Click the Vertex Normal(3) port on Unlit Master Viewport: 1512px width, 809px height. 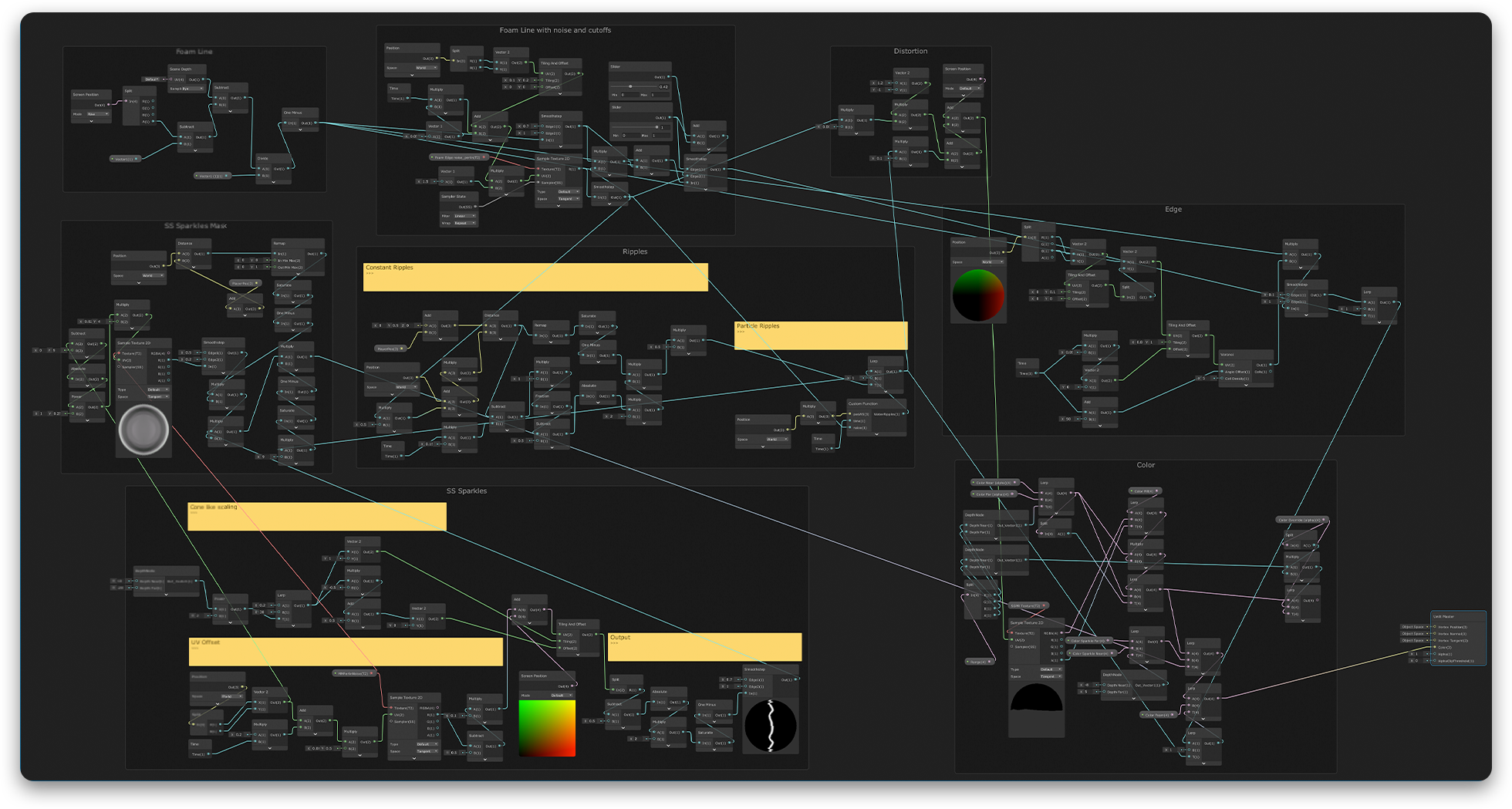1435,633
